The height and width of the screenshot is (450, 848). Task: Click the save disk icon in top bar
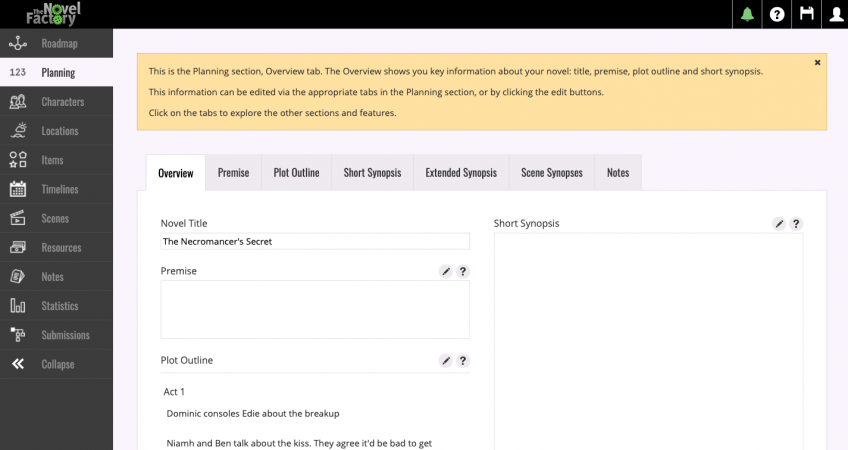(807, 14)
